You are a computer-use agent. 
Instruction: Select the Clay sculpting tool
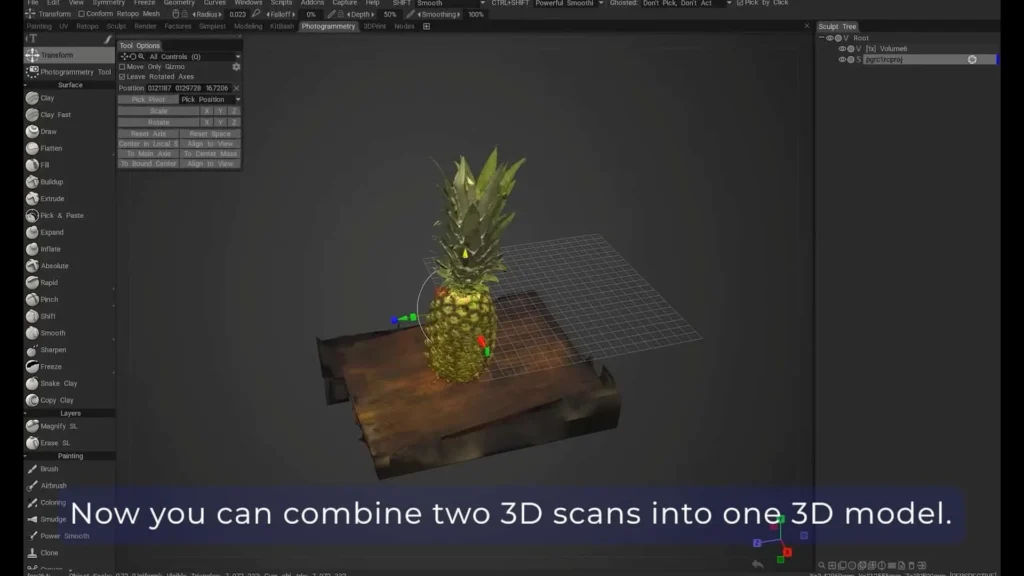tap(45, 98)
